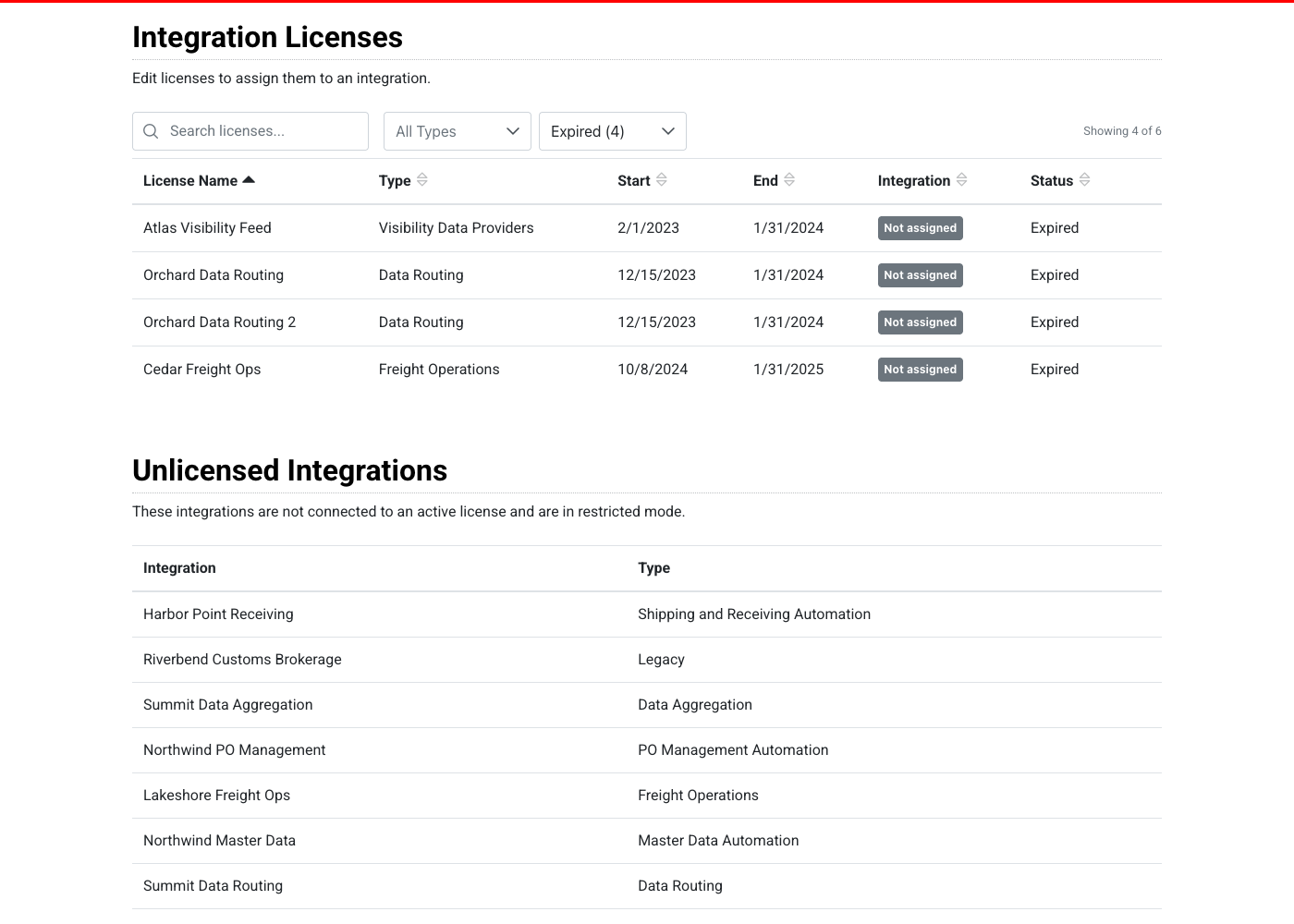
Task: Open the All Types filter dropdown
Action: 458,131
